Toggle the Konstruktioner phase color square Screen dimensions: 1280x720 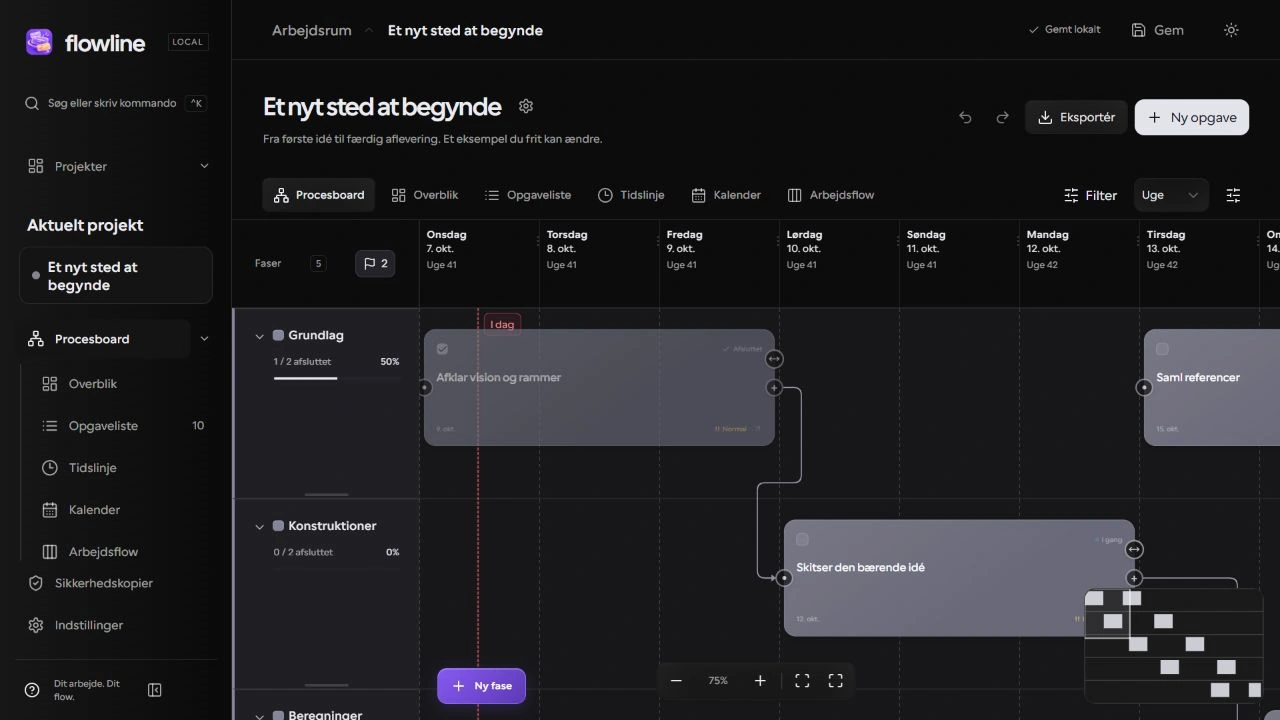(278, 526)
